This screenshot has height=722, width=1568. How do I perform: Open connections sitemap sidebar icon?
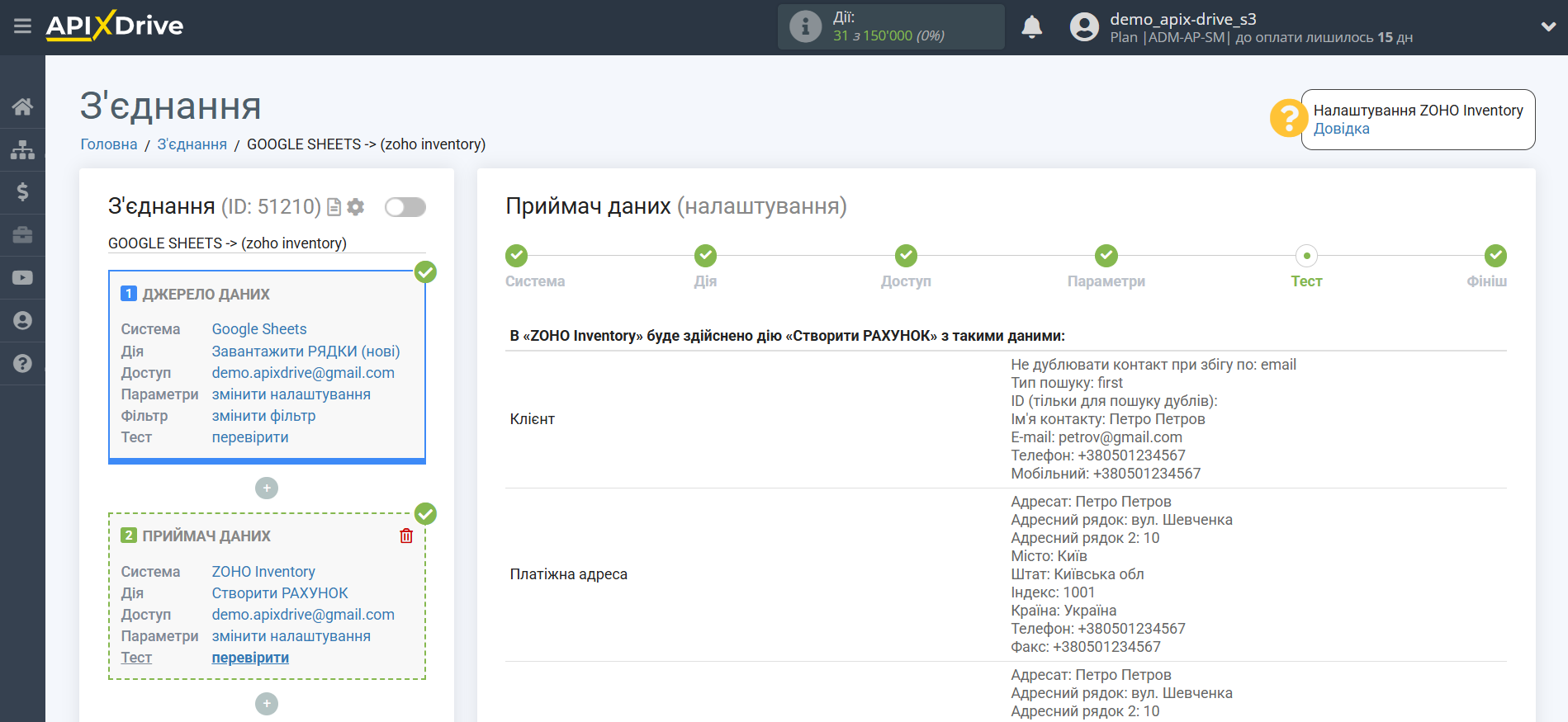[x=22, y=149]
